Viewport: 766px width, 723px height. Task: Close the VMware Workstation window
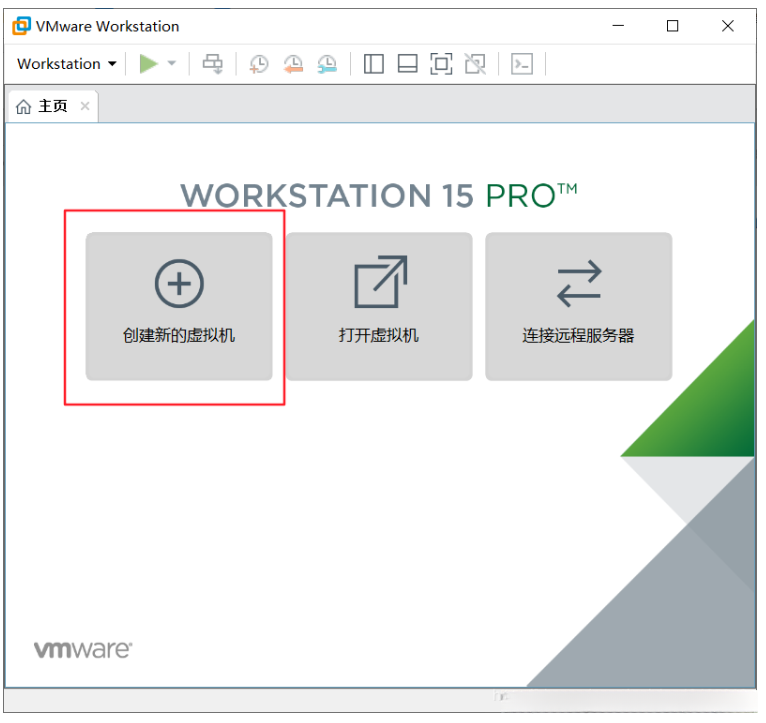tap(728, 26)
